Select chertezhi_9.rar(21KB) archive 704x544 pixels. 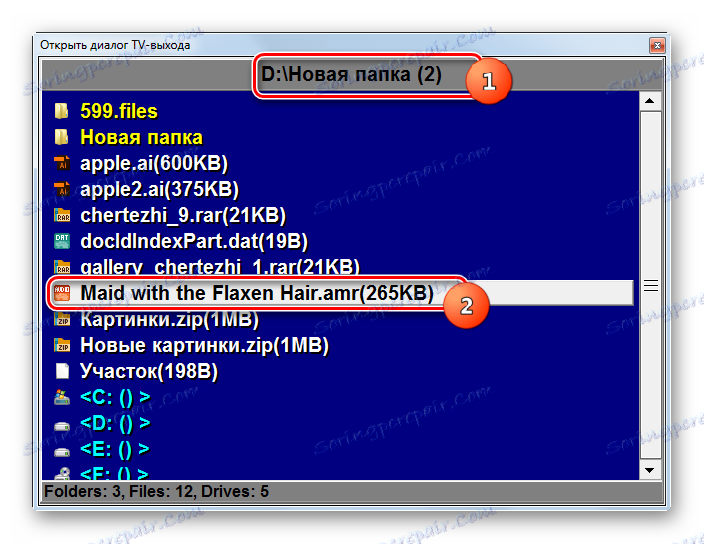click(183, 215)
